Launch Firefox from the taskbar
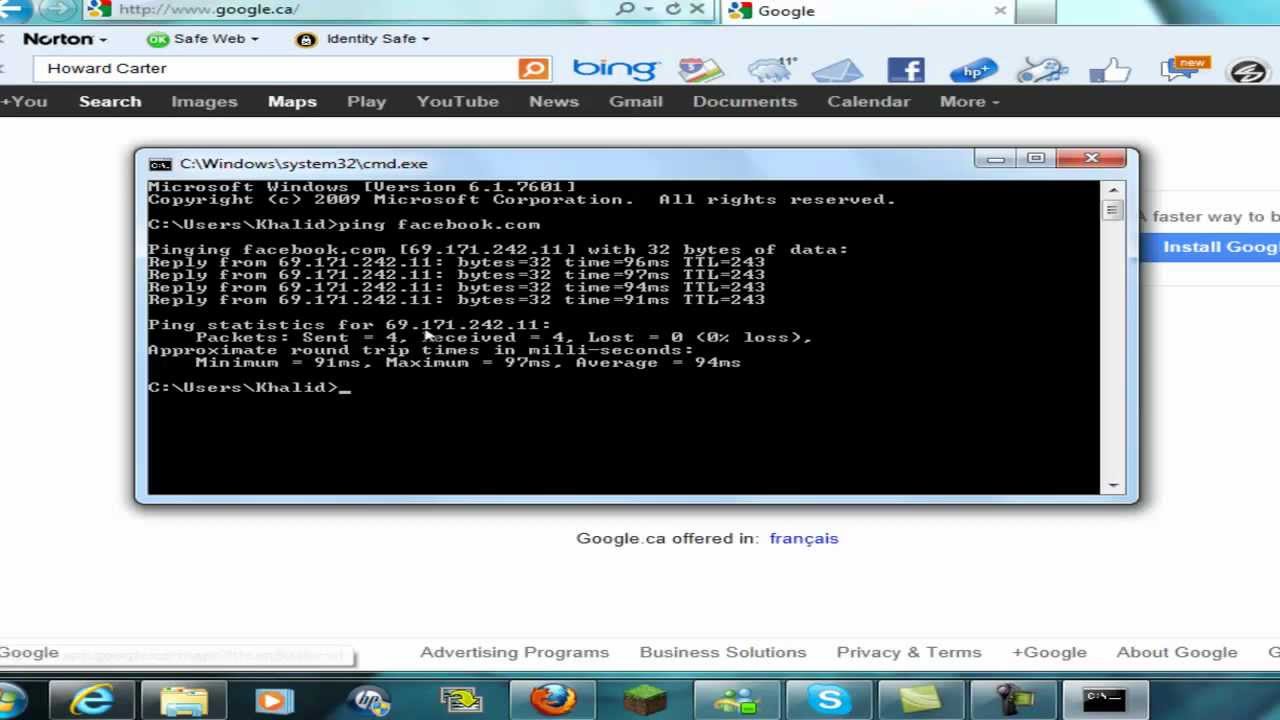Image resolution: width=1280 pixels, height=720 pixels. point(553,699)
